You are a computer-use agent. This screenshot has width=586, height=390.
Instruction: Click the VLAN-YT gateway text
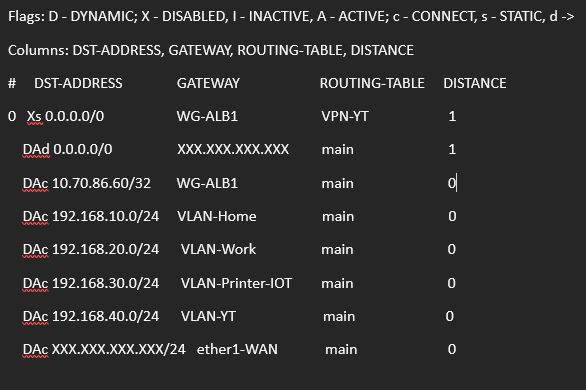click(208, 316)
